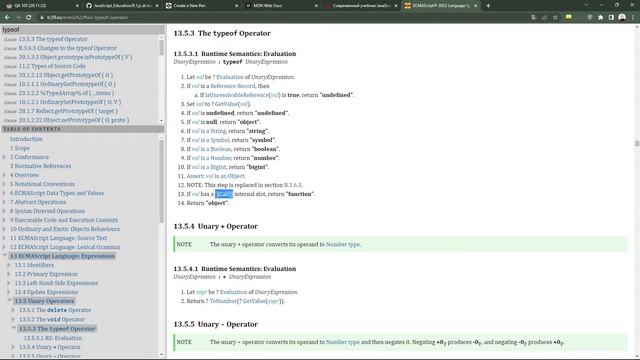Click the translate page icon

[533, 18]
